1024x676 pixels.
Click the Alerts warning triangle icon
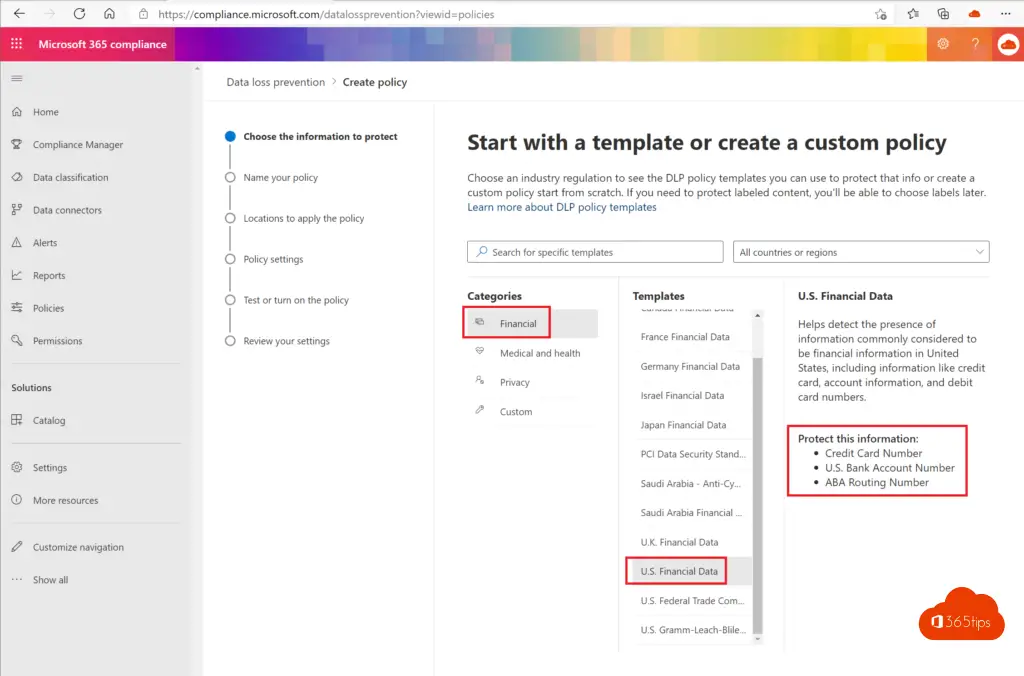tap(17, 243)
